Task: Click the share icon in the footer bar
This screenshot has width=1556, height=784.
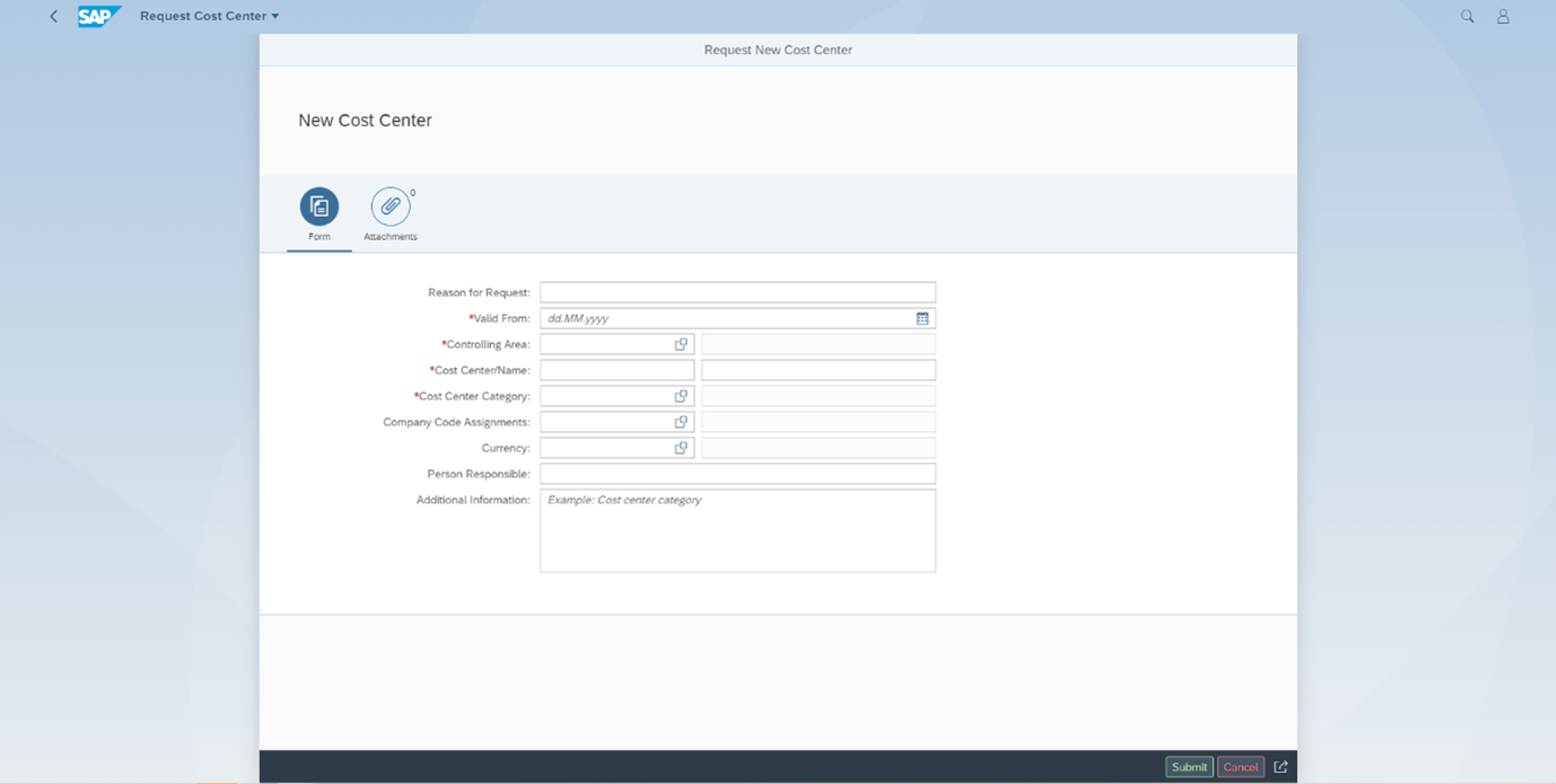Action: click(1281, 765)
